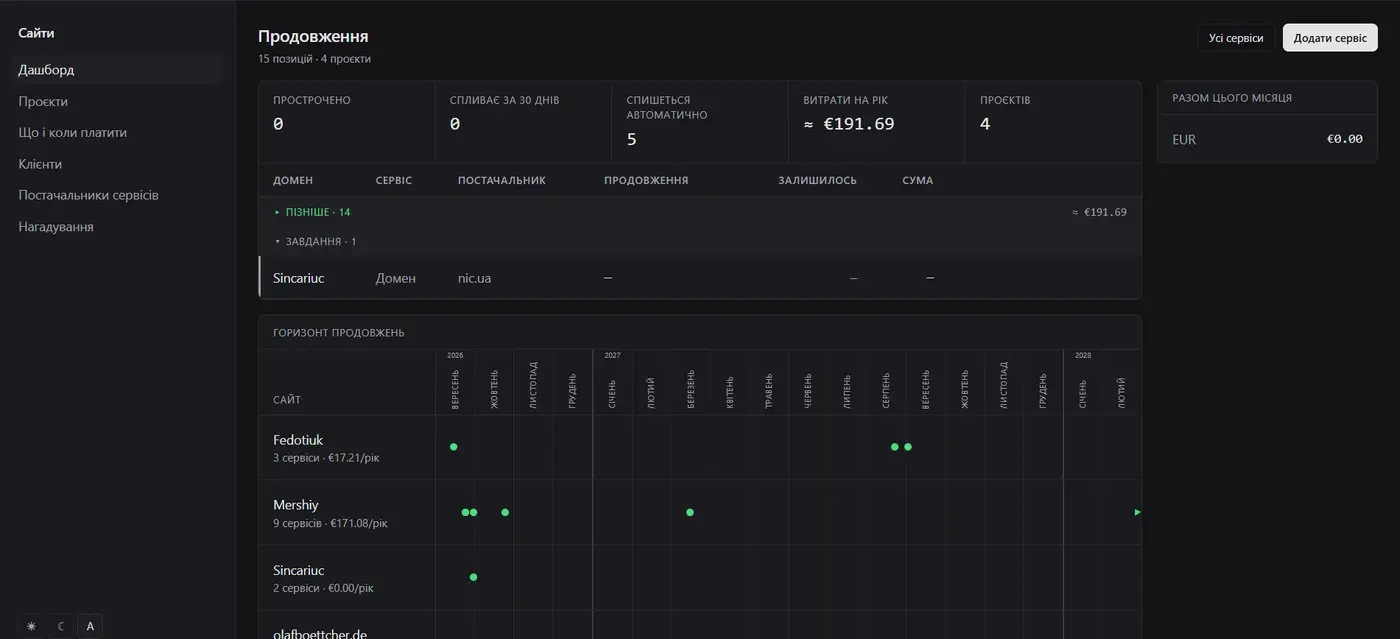Click the КВІТЕНЬ month header
Image resolution: width=1400 pixels, height=639 pixels.
click(730, 391)
